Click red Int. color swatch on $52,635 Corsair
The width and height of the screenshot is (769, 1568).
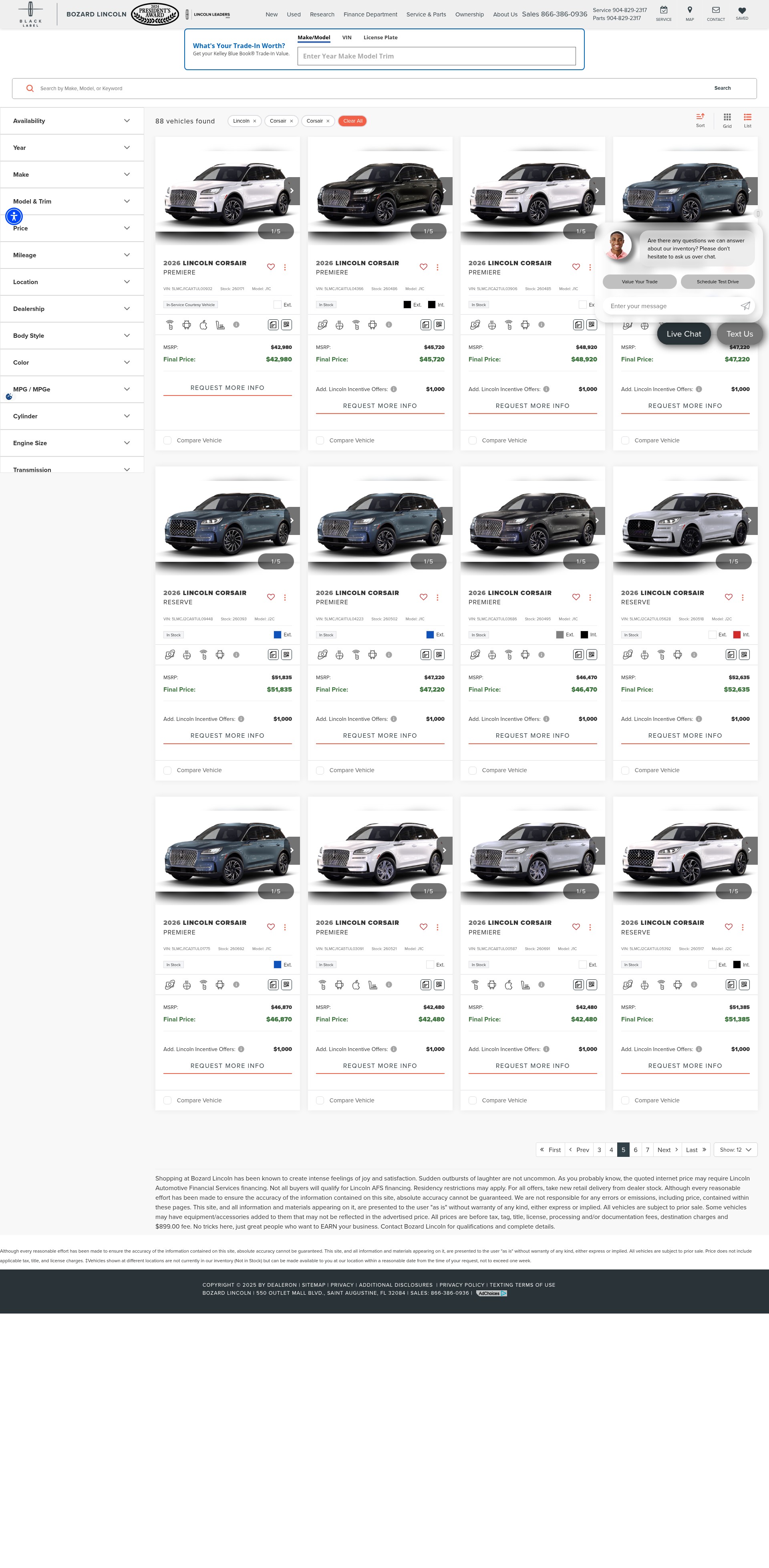click(x=737, y=635)
